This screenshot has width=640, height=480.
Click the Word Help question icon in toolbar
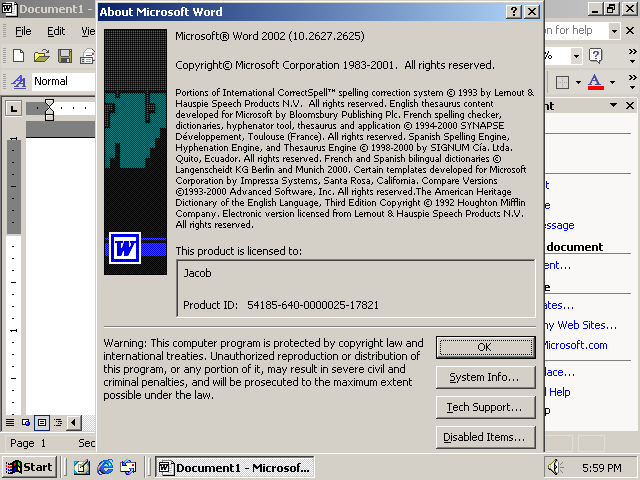tap(596, 56)
